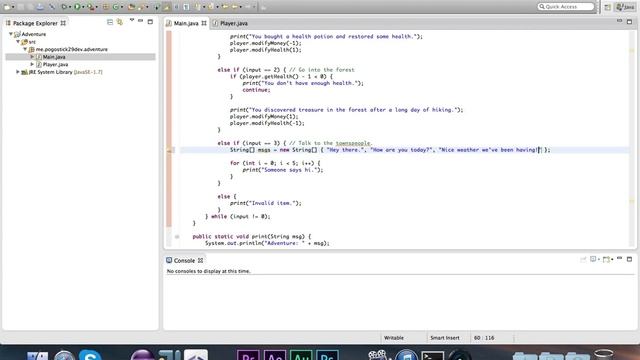Open Skype from the Dock
This screenshot has width=640, height=360.
[x=90, y=354]
